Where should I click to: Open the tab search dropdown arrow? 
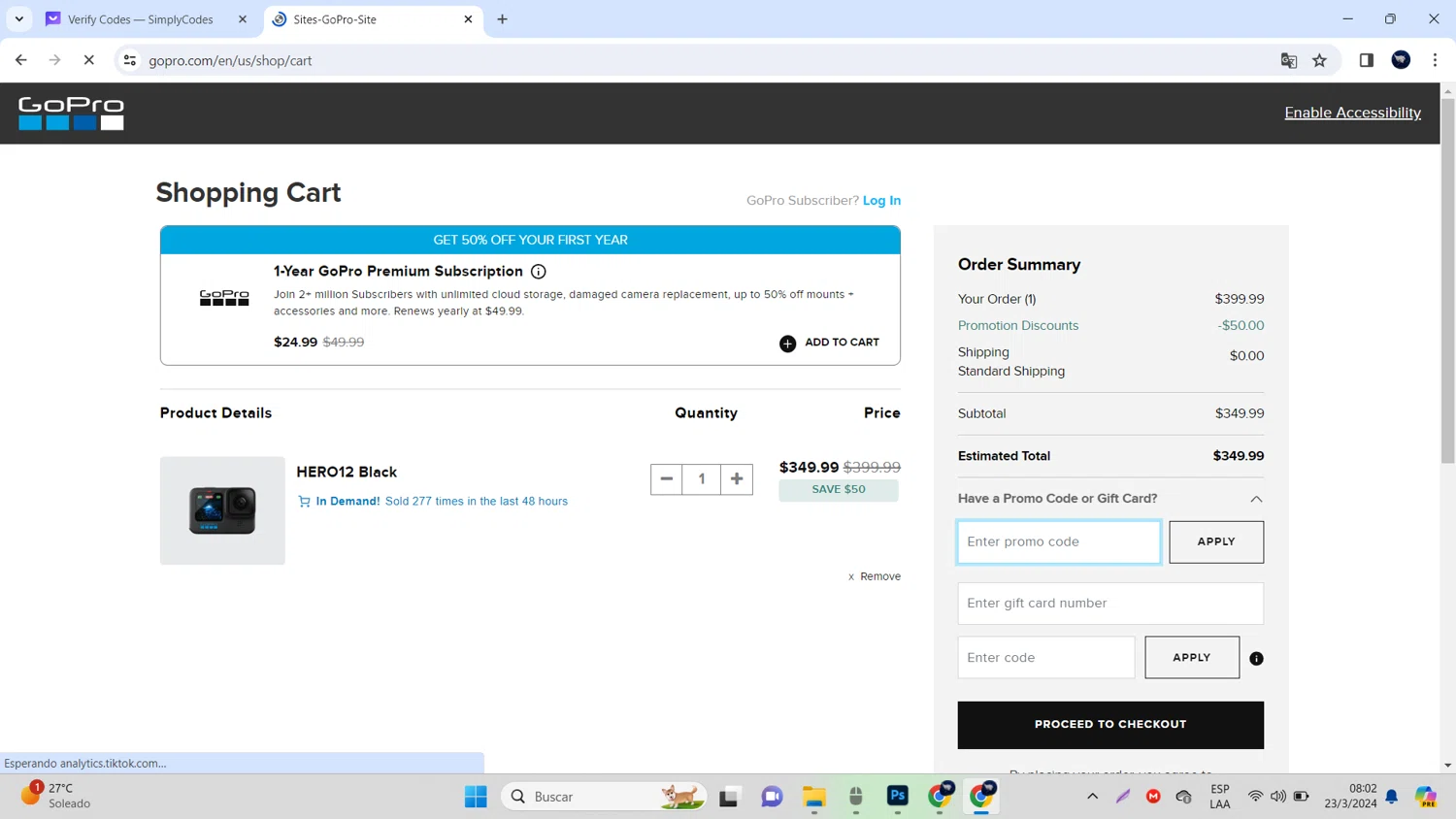pos(18,19)
